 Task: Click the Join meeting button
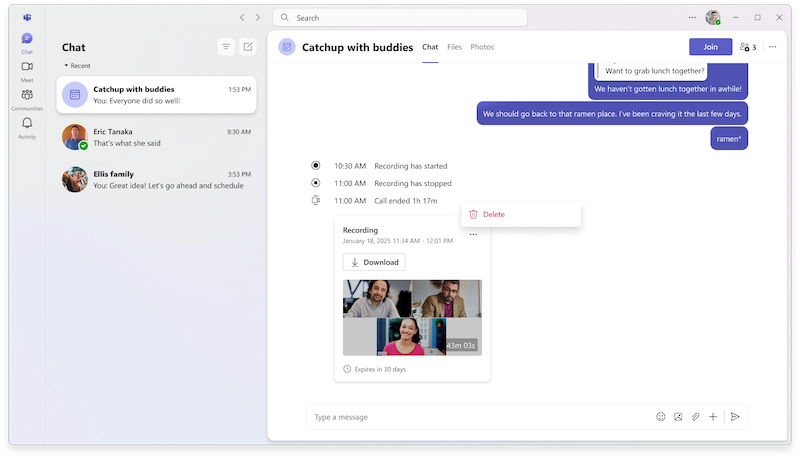coord(710,47)
